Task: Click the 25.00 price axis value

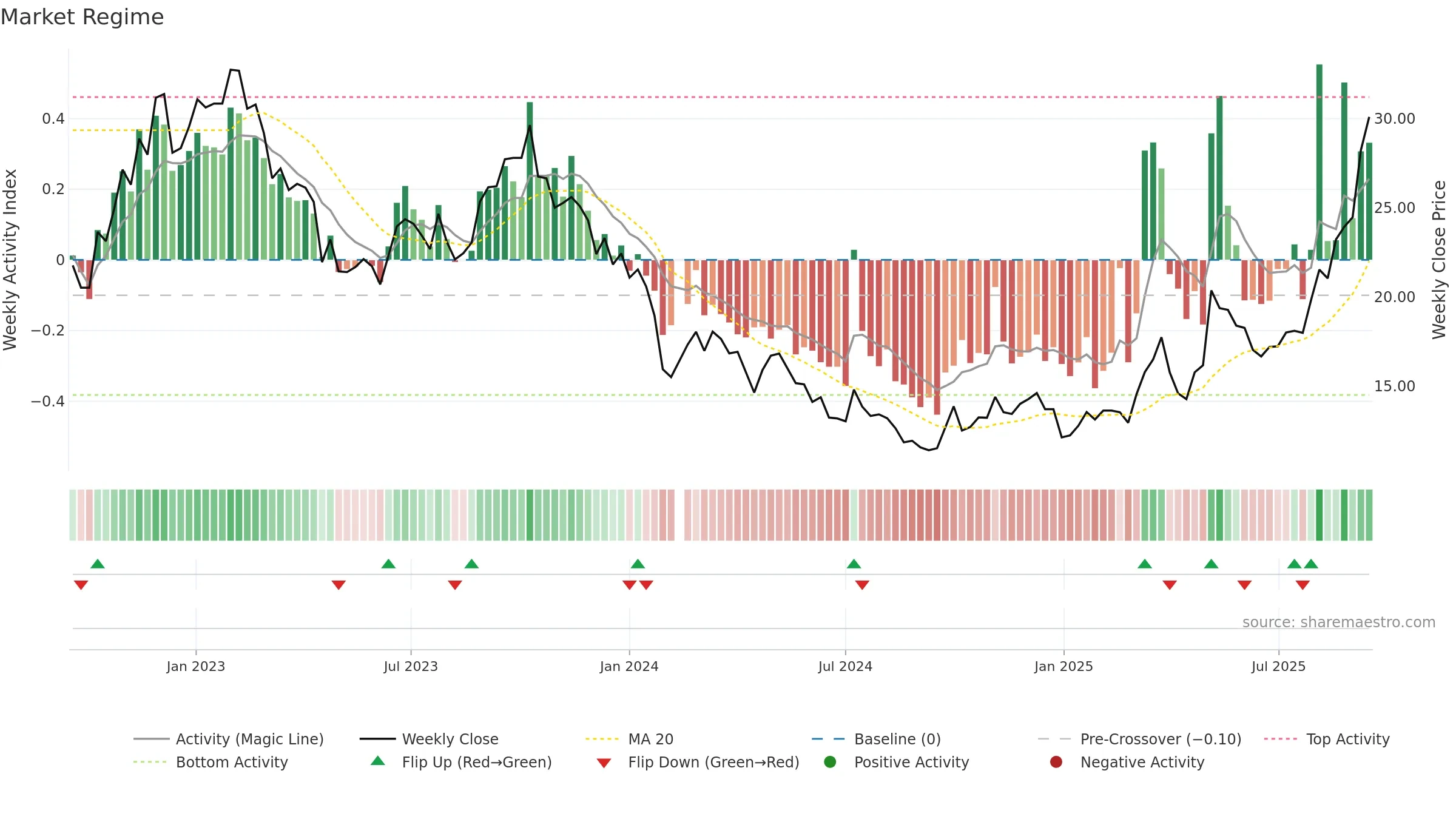Action: (1395, 207)
